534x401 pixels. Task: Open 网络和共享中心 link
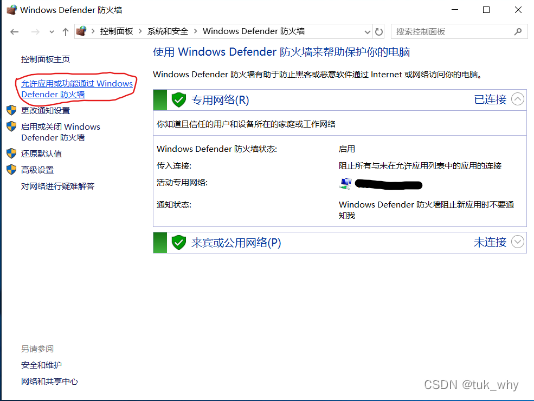point(49,382)
